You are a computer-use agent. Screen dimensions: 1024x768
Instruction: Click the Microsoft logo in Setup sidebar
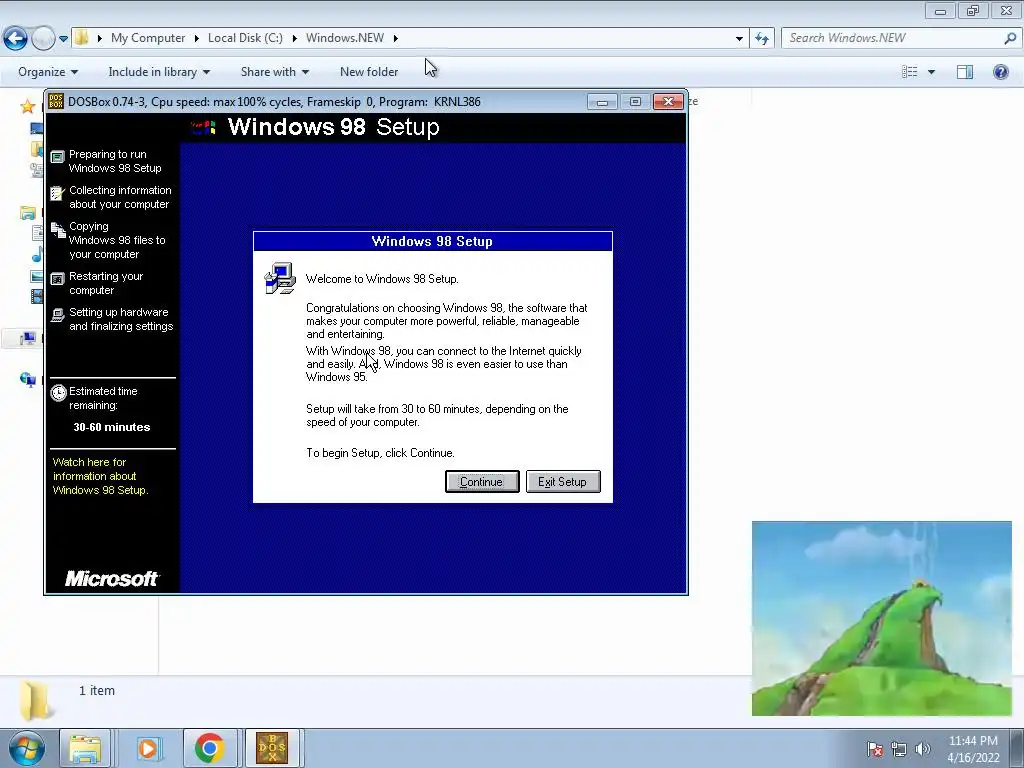tap(112, 578)
